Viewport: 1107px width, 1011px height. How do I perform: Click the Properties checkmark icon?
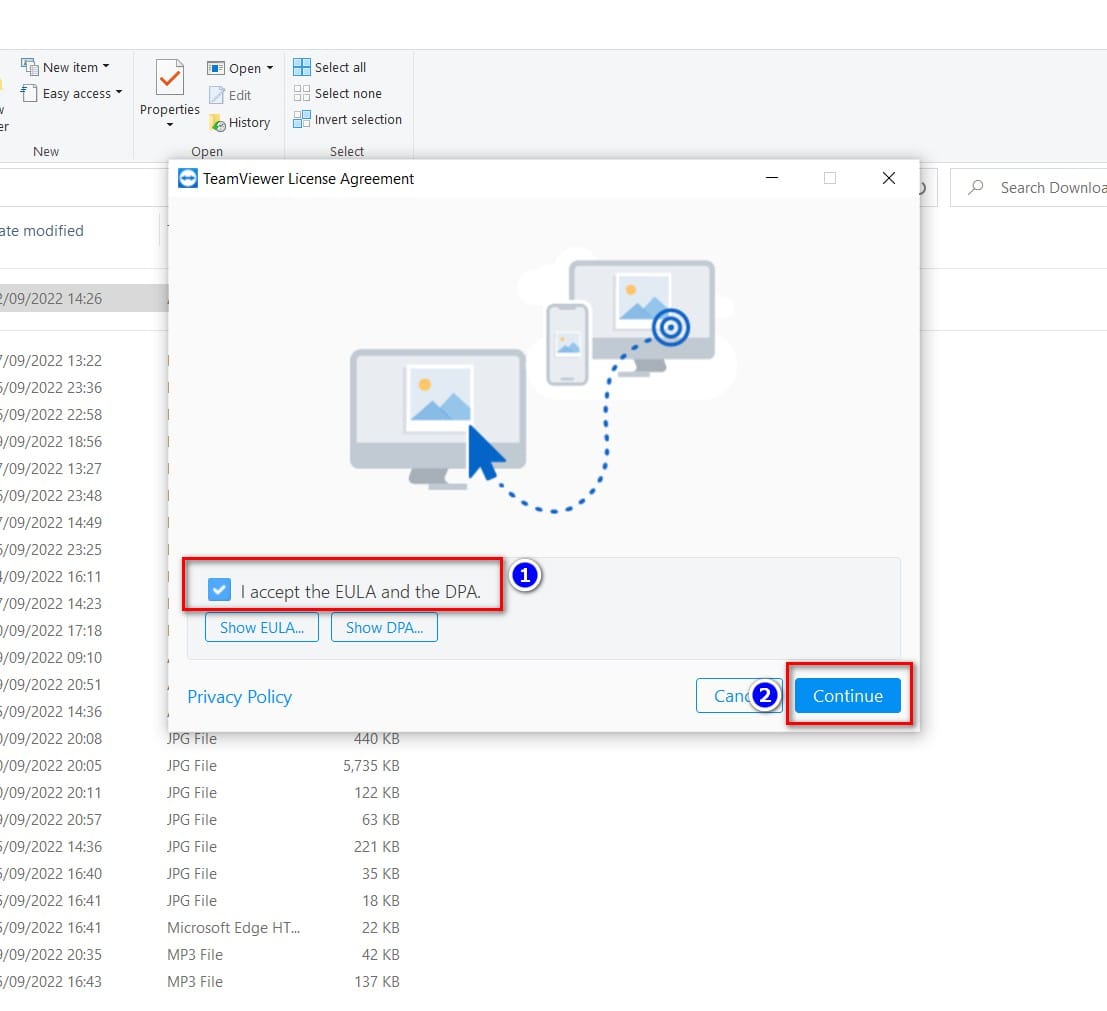[169, 78]
